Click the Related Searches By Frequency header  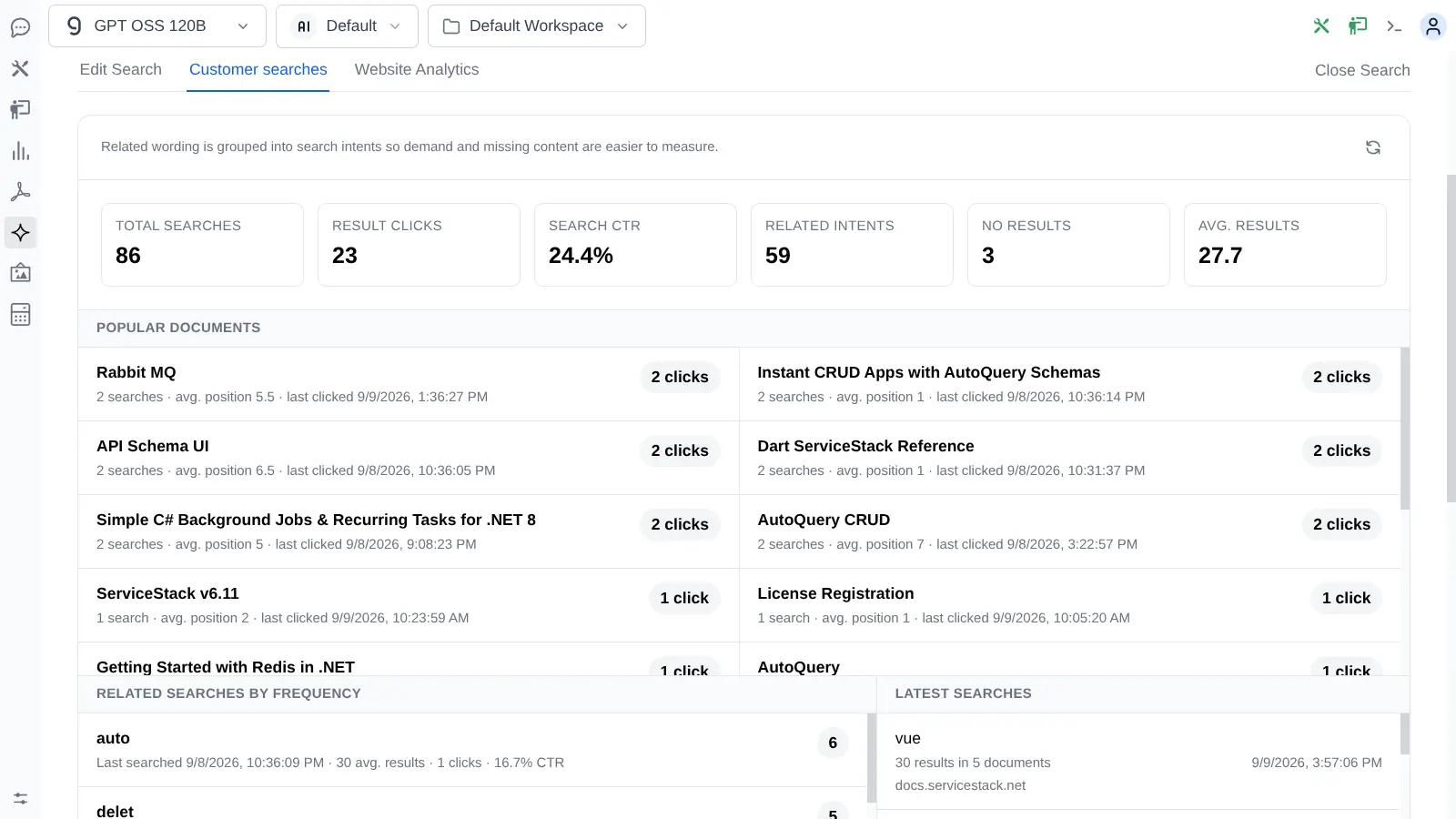click(x=477, y=693)
